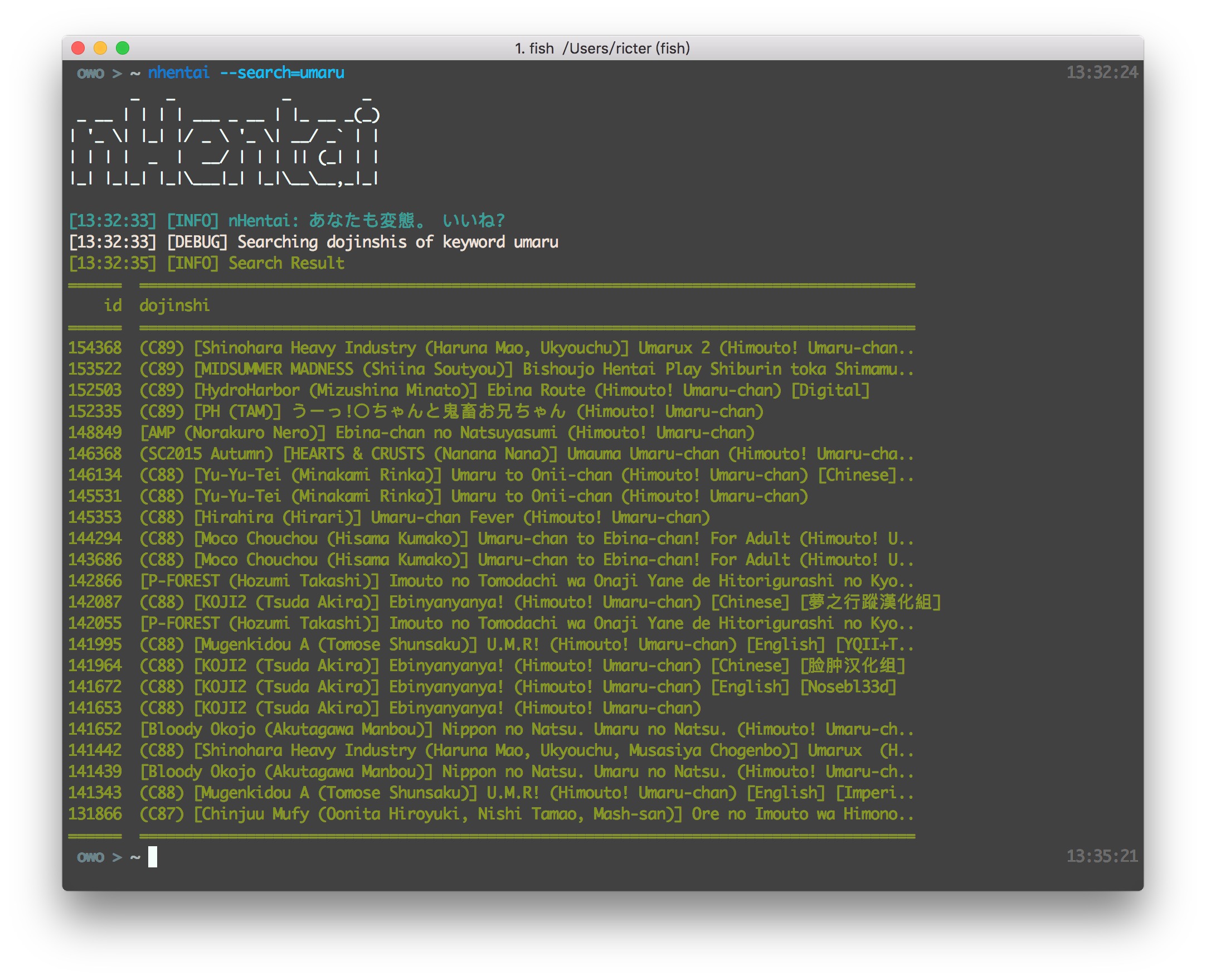Click the 13:32:24 timestamp at top right
Screen dimensions: 1206x980
point(1101,73)
